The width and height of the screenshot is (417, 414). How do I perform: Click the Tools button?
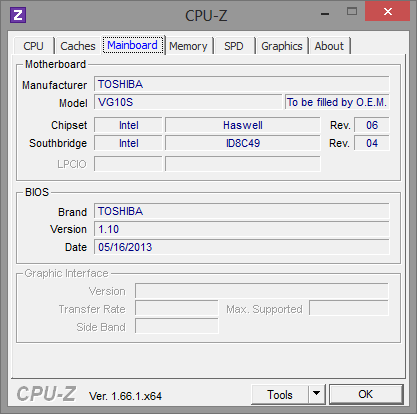pyautogui.click(x=279, y=394)
